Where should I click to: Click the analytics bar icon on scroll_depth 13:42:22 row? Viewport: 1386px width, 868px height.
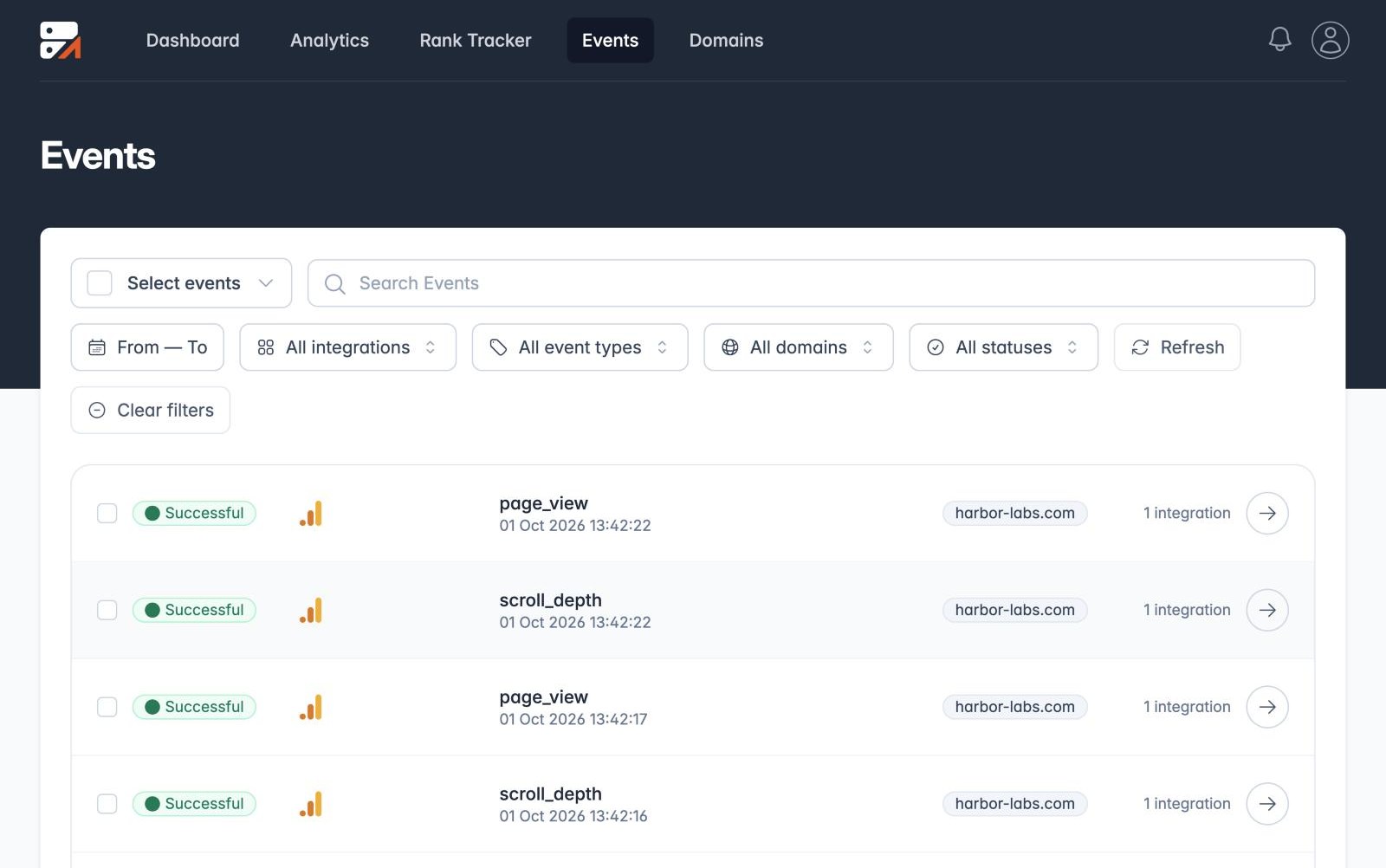(x=311, y=611)
